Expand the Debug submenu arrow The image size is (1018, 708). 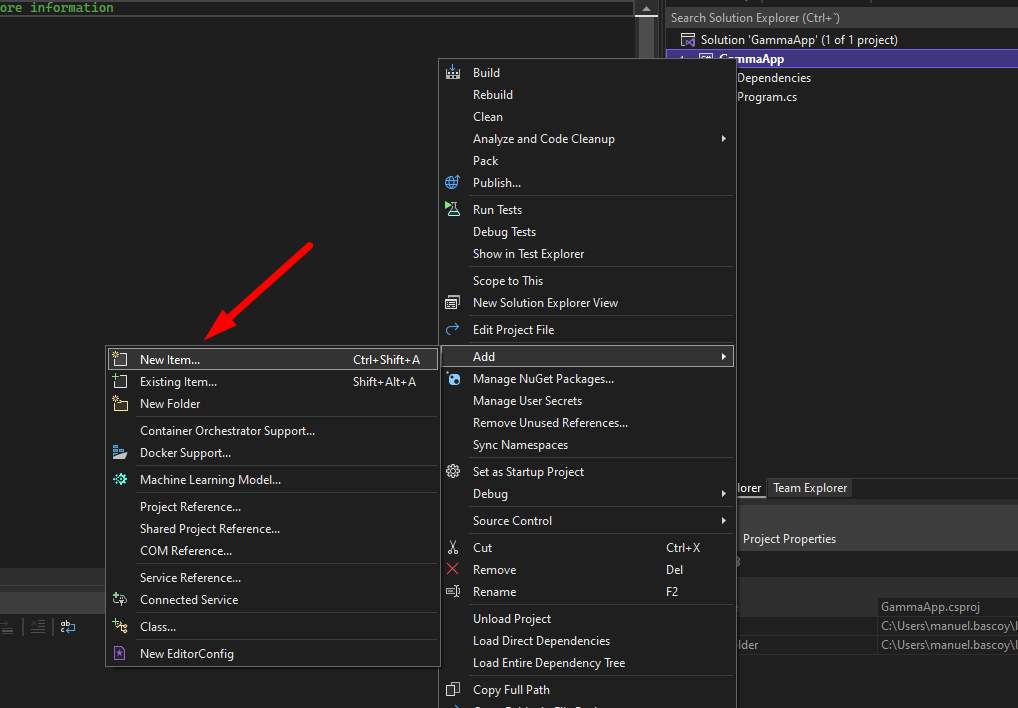click(x=723, y=494)
